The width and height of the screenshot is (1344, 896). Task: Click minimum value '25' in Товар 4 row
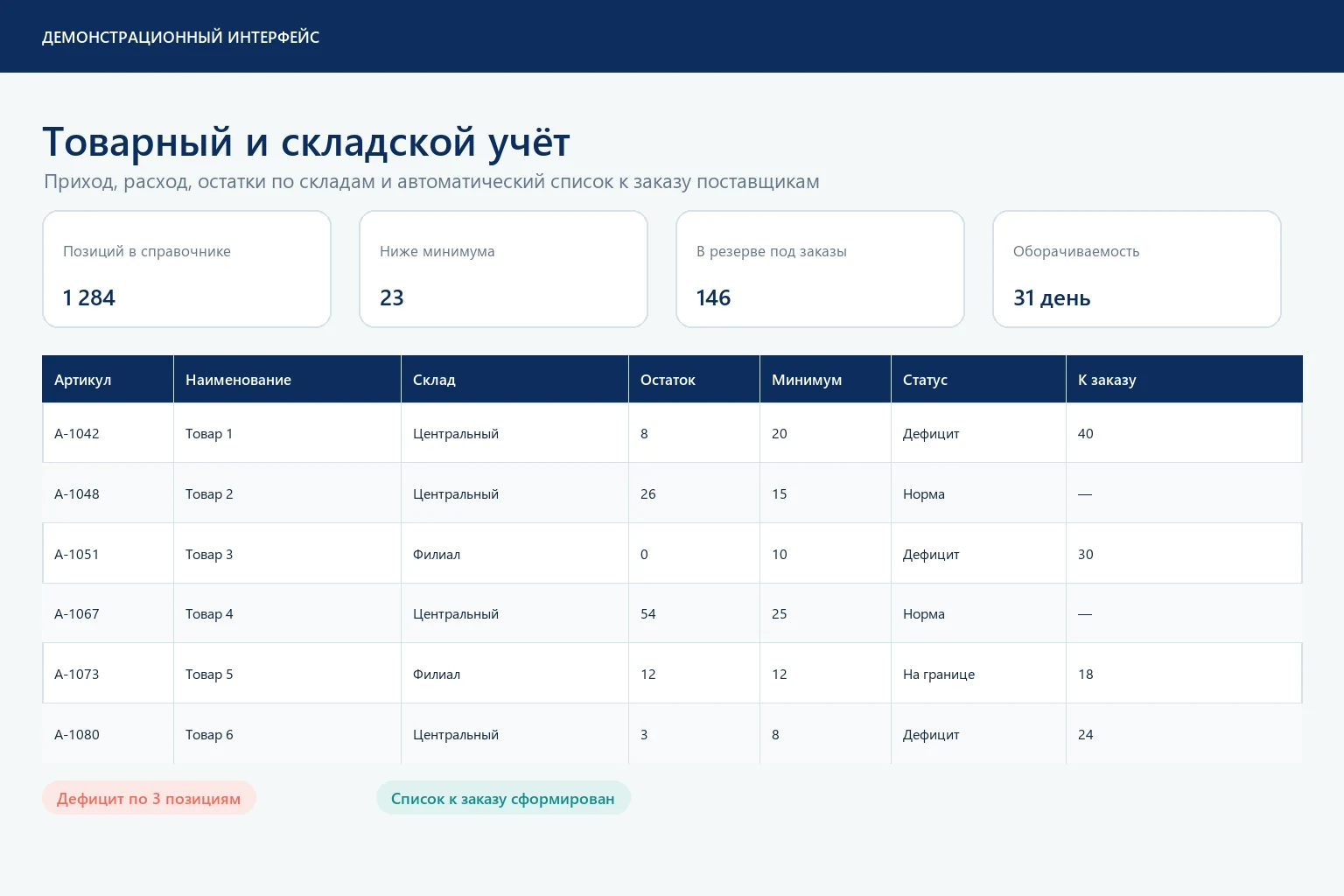(780, 613)
